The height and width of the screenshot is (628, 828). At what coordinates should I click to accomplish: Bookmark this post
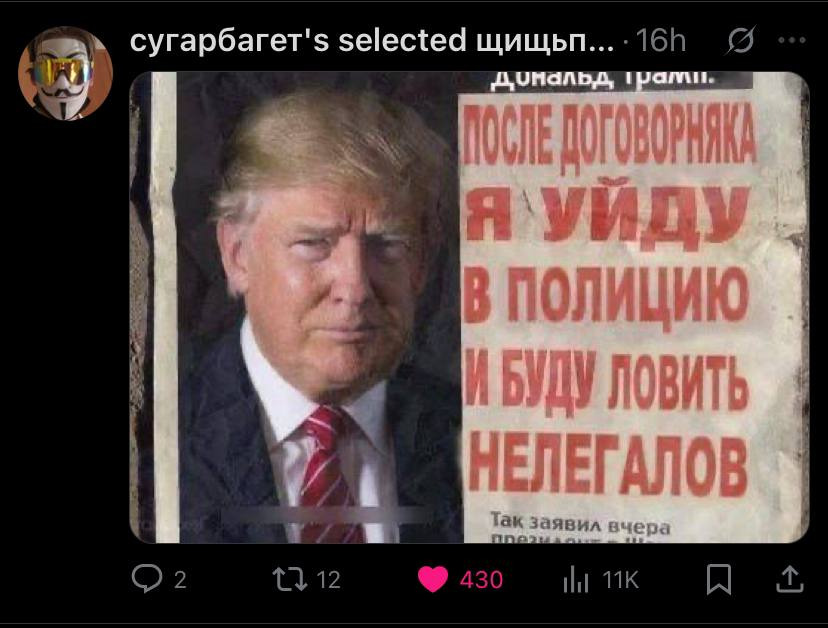719,579
